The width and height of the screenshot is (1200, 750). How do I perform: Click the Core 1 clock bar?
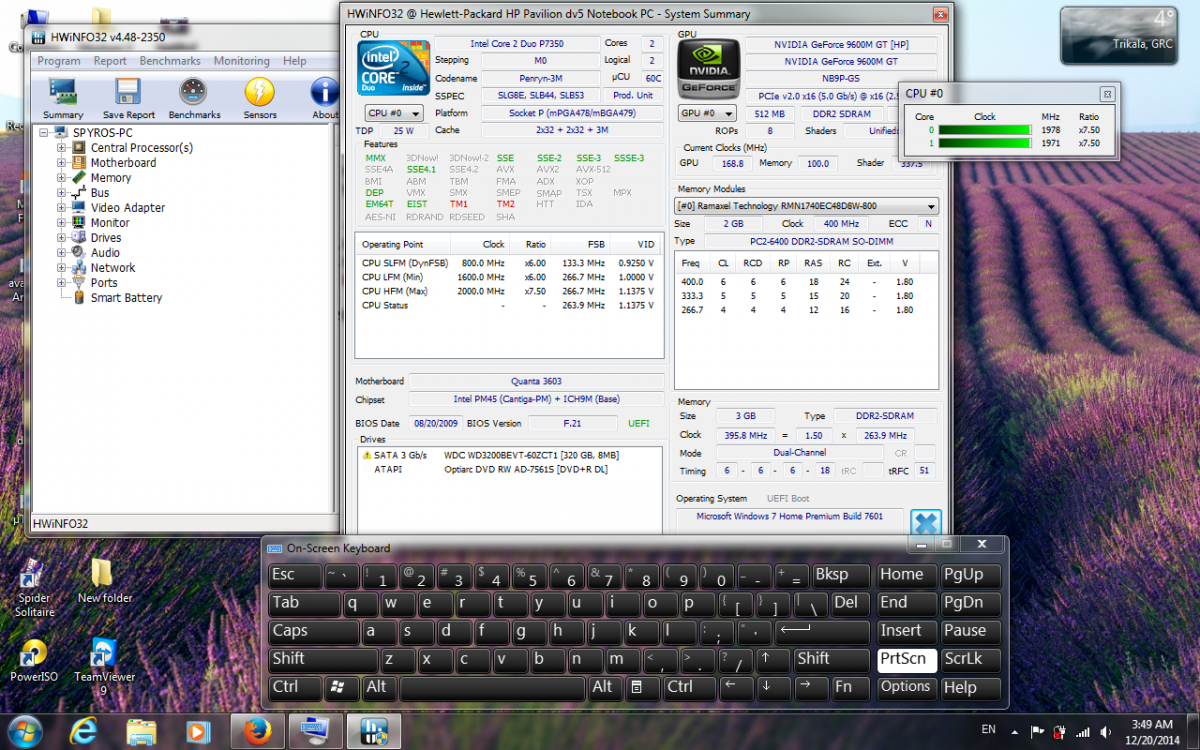pyautogui.click(x=984, y=143)
